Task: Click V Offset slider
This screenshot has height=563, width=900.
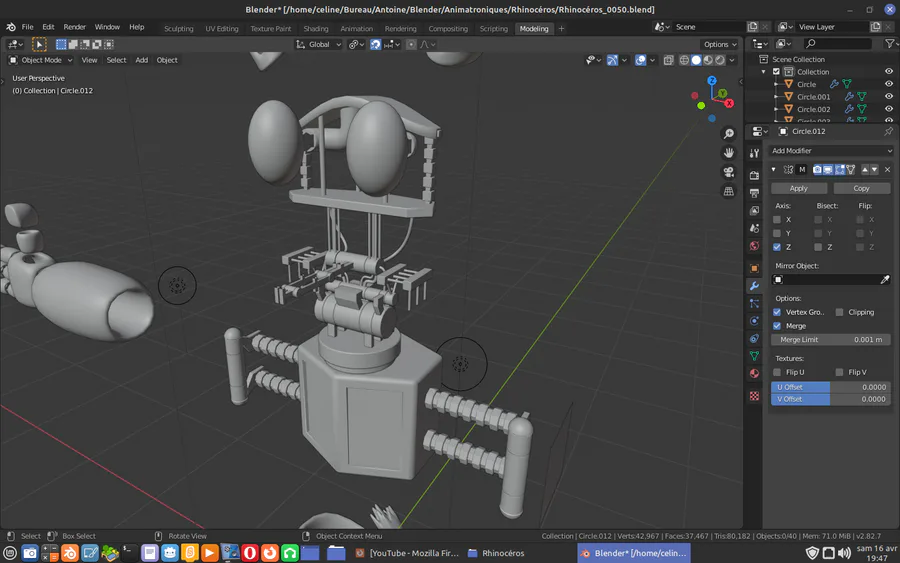Action: coord(831,399)
